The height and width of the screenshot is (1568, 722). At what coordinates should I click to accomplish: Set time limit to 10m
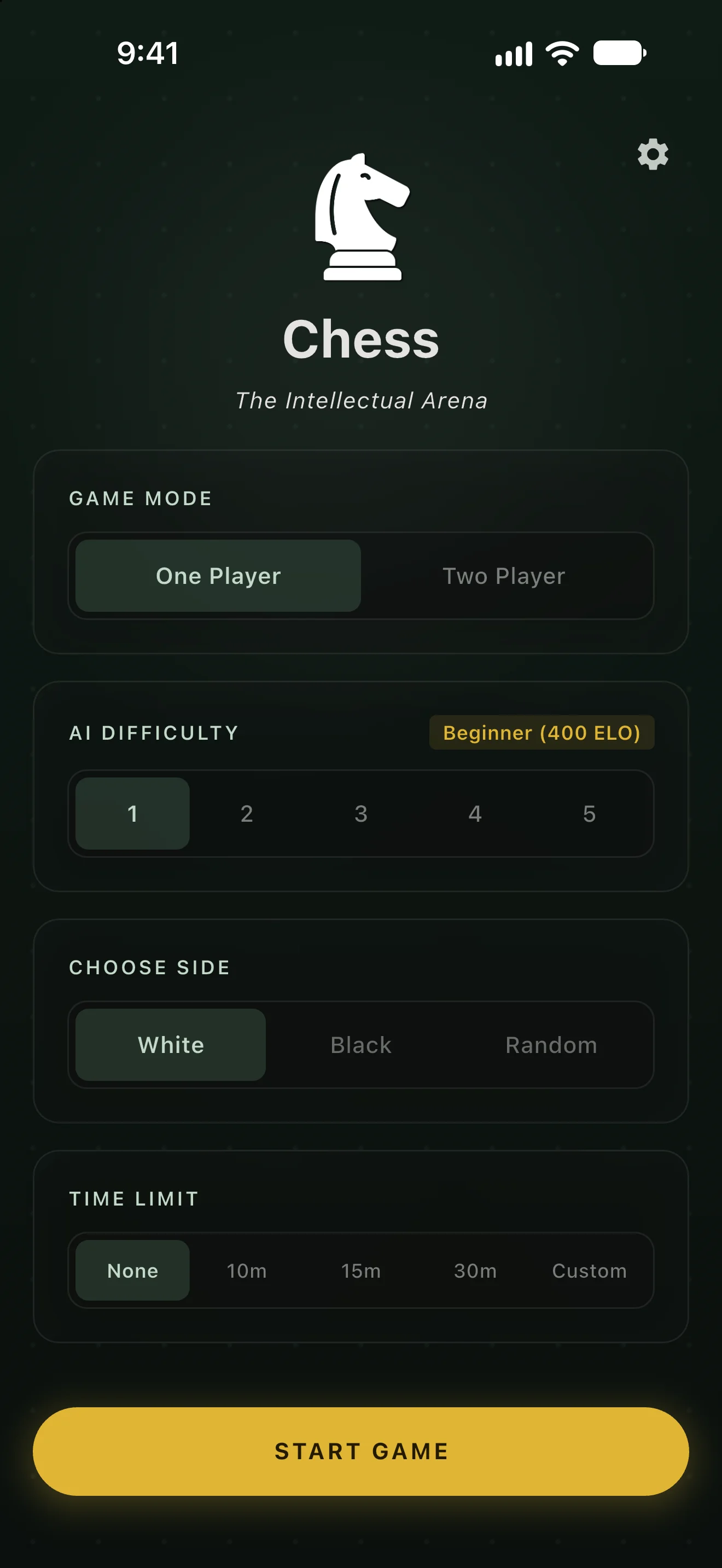click(x=247, y=1271)
